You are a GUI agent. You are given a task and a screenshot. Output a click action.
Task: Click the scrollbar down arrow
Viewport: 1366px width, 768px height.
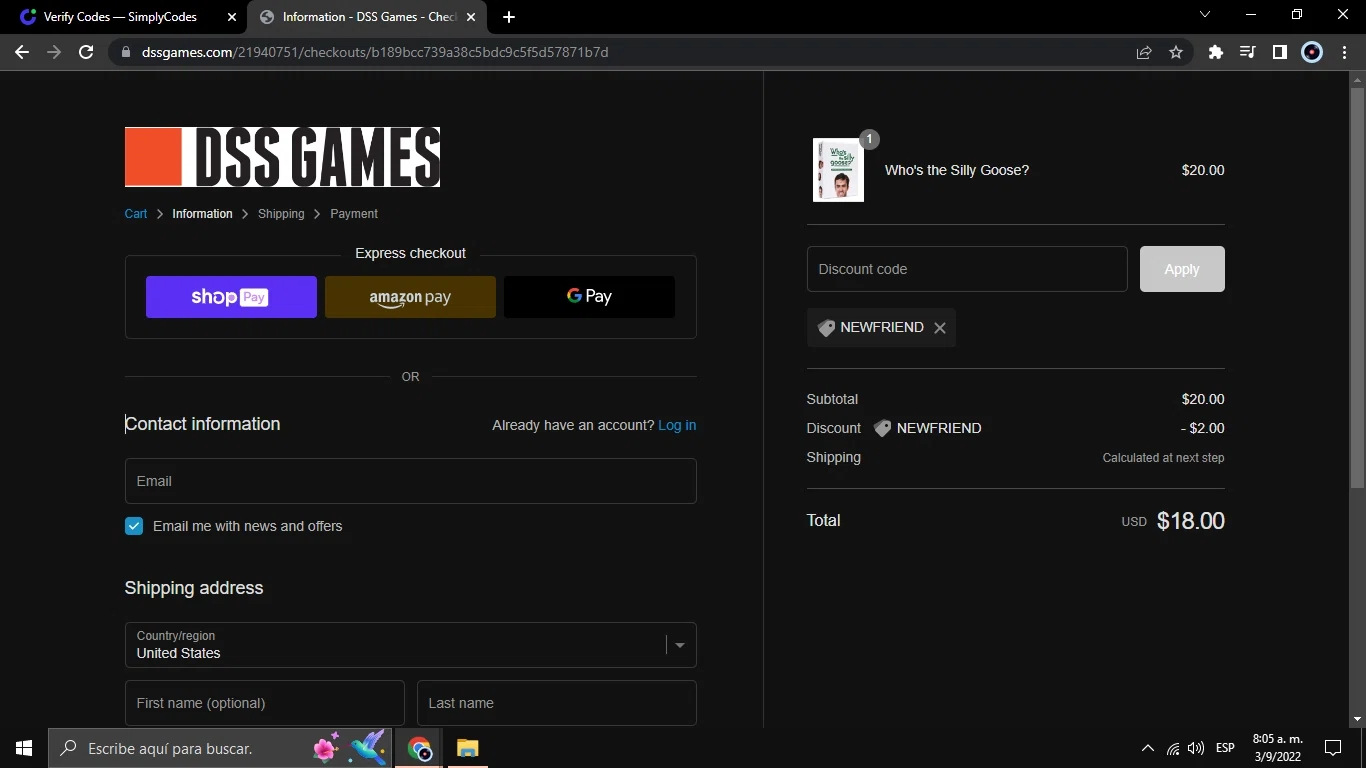tap(1357, 719)
